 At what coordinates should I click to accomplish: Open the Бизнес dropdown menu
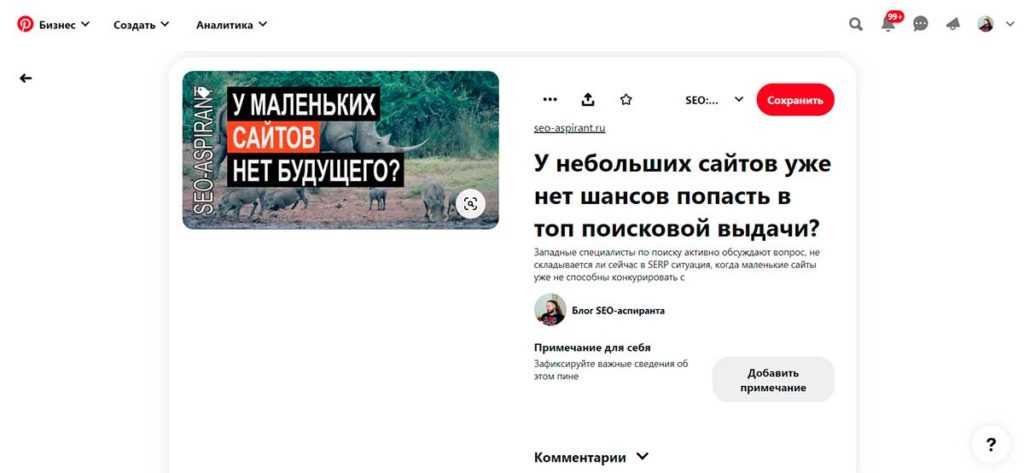click(x=64, y=24)
